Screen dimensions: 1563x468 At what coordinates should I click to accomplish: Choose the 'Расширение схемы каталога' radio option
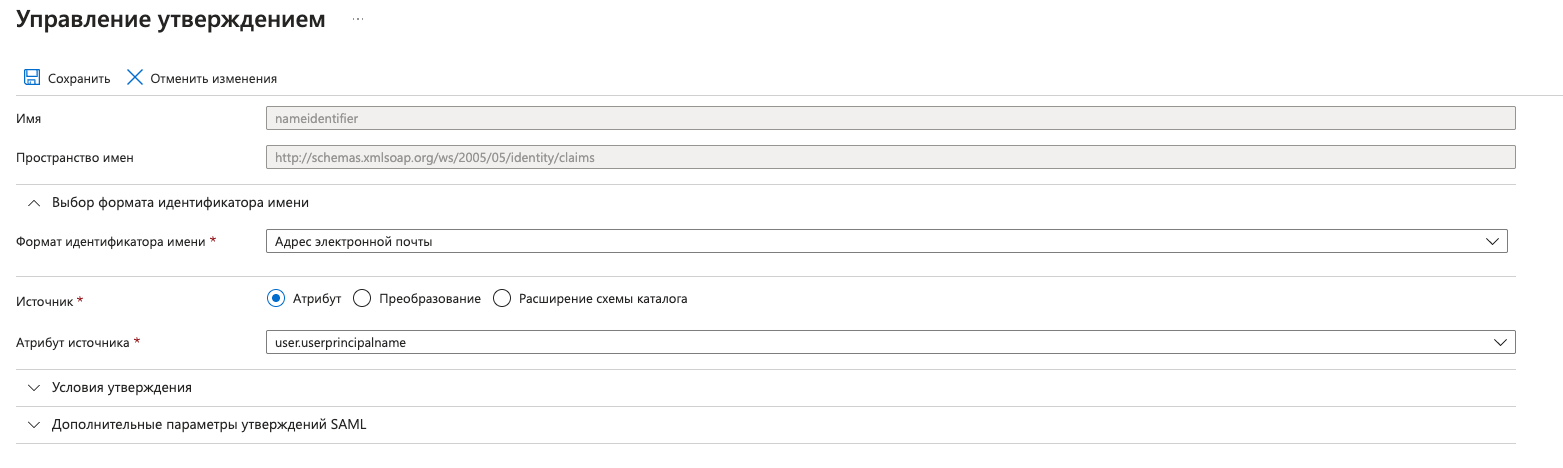(x=502, y=298)
